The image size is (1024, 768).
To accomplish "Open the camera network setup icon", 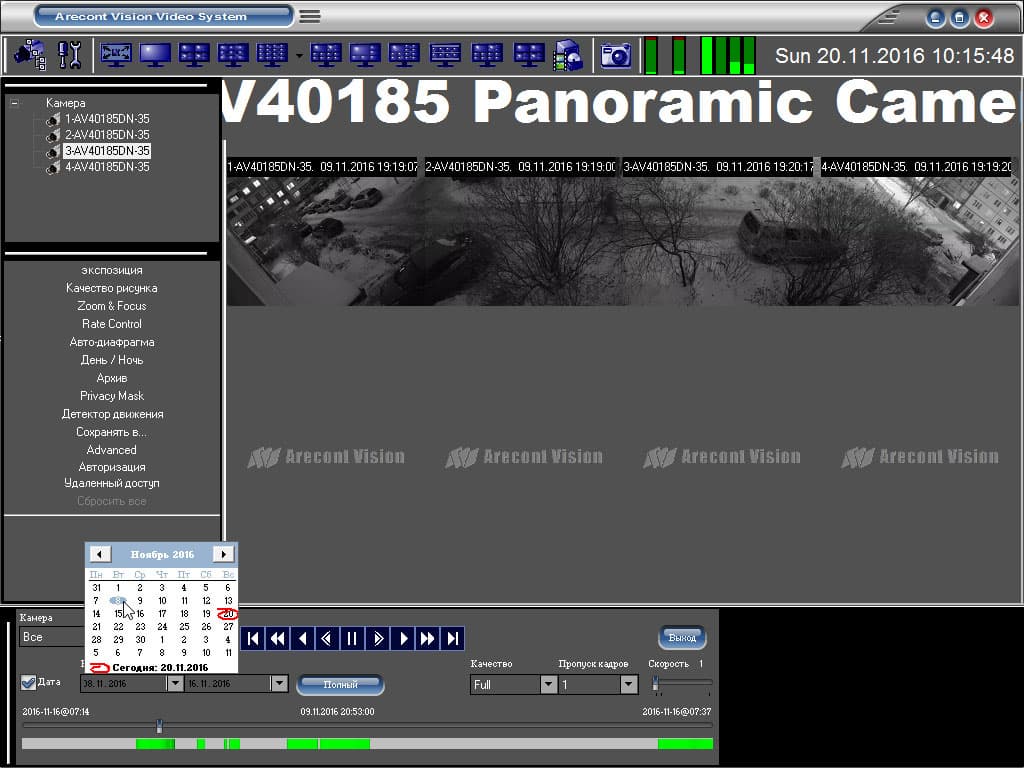I will [31, 55].
